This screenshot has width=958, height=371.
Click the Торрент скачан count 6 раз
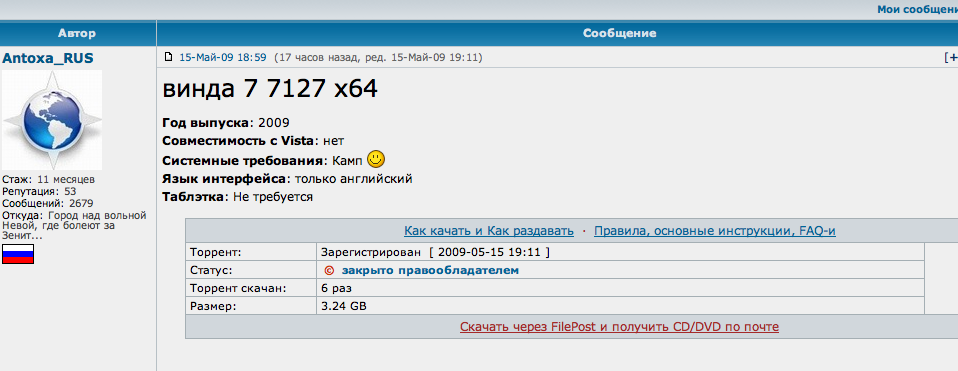(336, 288)
